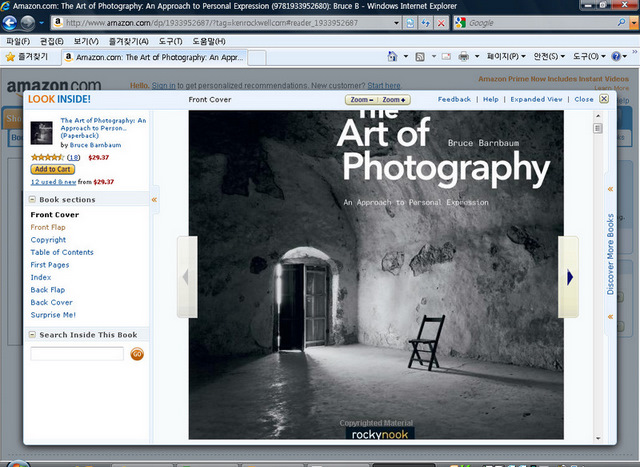Close Look Inside with the X icon
This screenshot has width=640, height=467.
click(604, 99)
